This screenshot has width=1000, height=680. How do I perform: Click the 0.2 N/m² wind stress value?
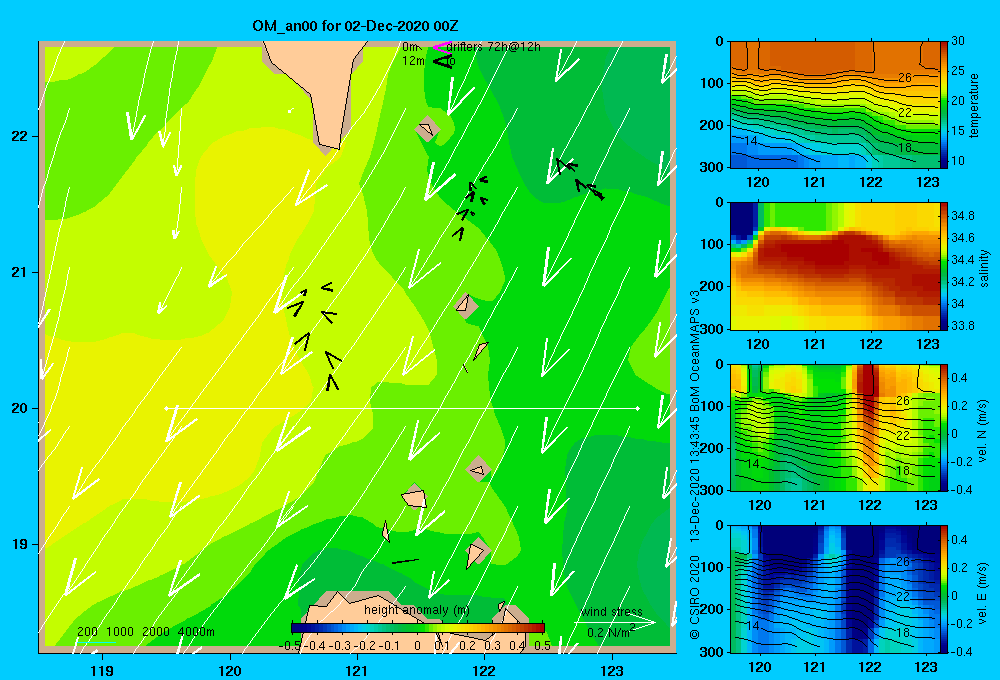(610, 632)
